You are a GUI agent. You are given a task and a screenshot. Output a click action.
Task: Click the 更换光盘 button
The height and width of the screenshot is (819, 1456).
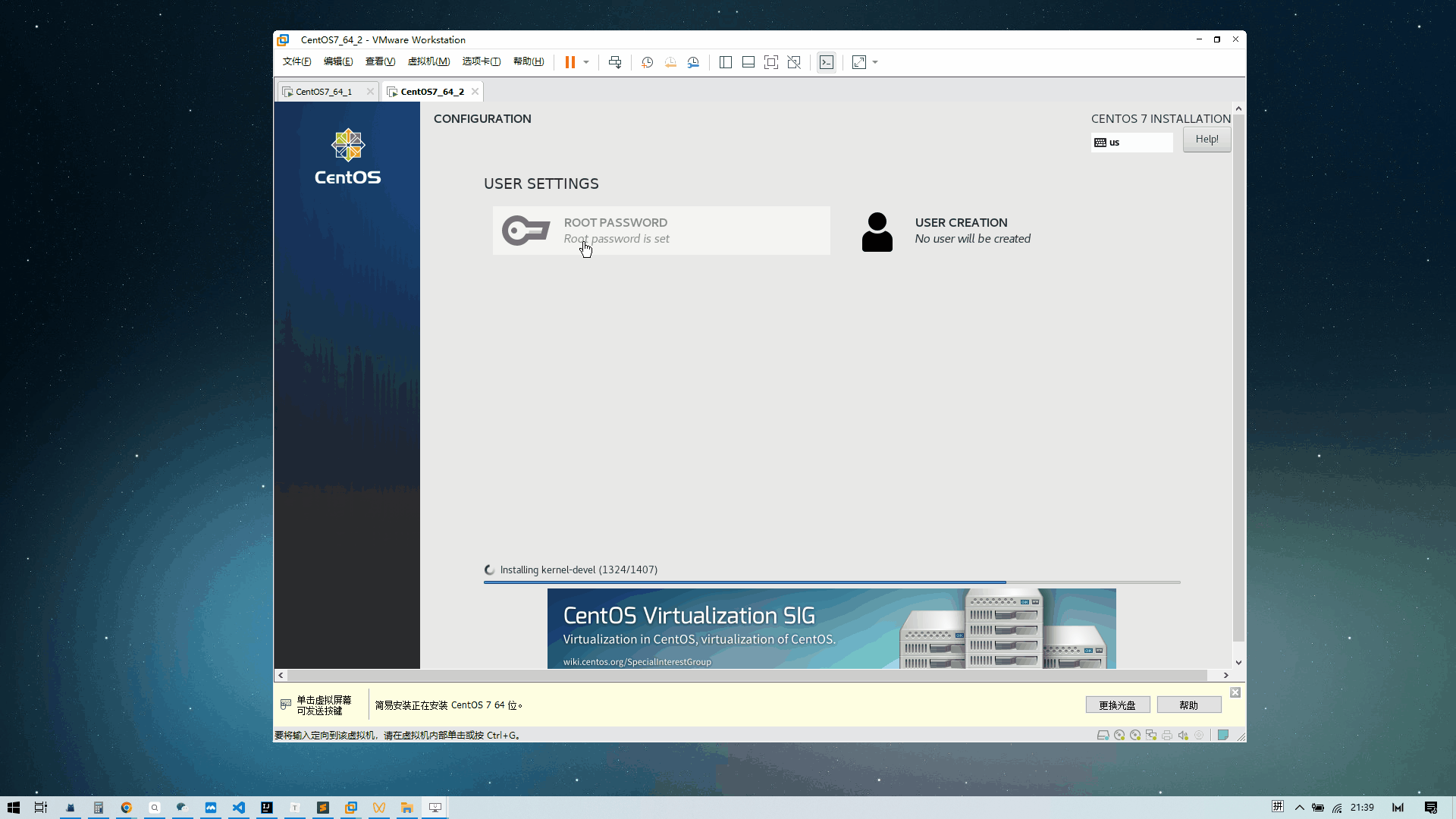point(1118,705)
